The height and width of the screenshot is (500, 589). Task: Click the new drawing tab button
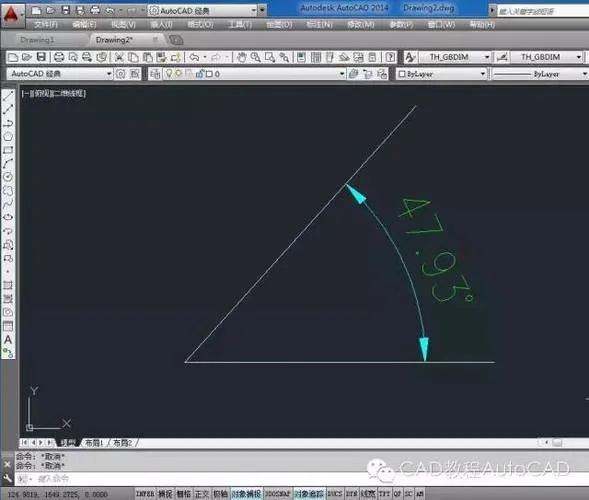176,40
